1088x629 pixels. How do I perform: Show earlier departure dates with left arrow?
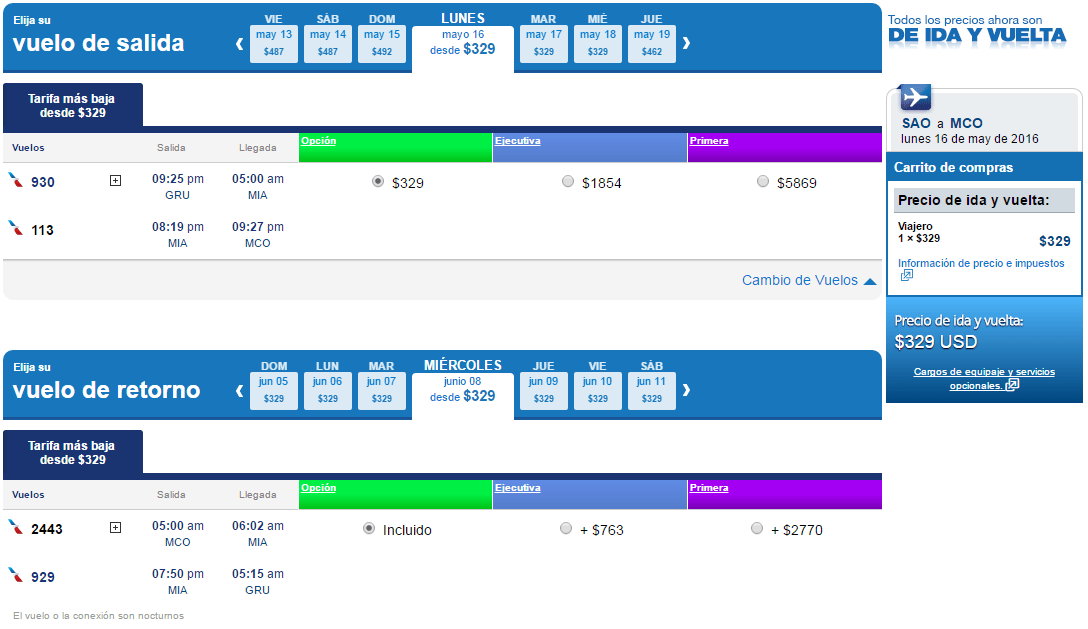[239, 44]
